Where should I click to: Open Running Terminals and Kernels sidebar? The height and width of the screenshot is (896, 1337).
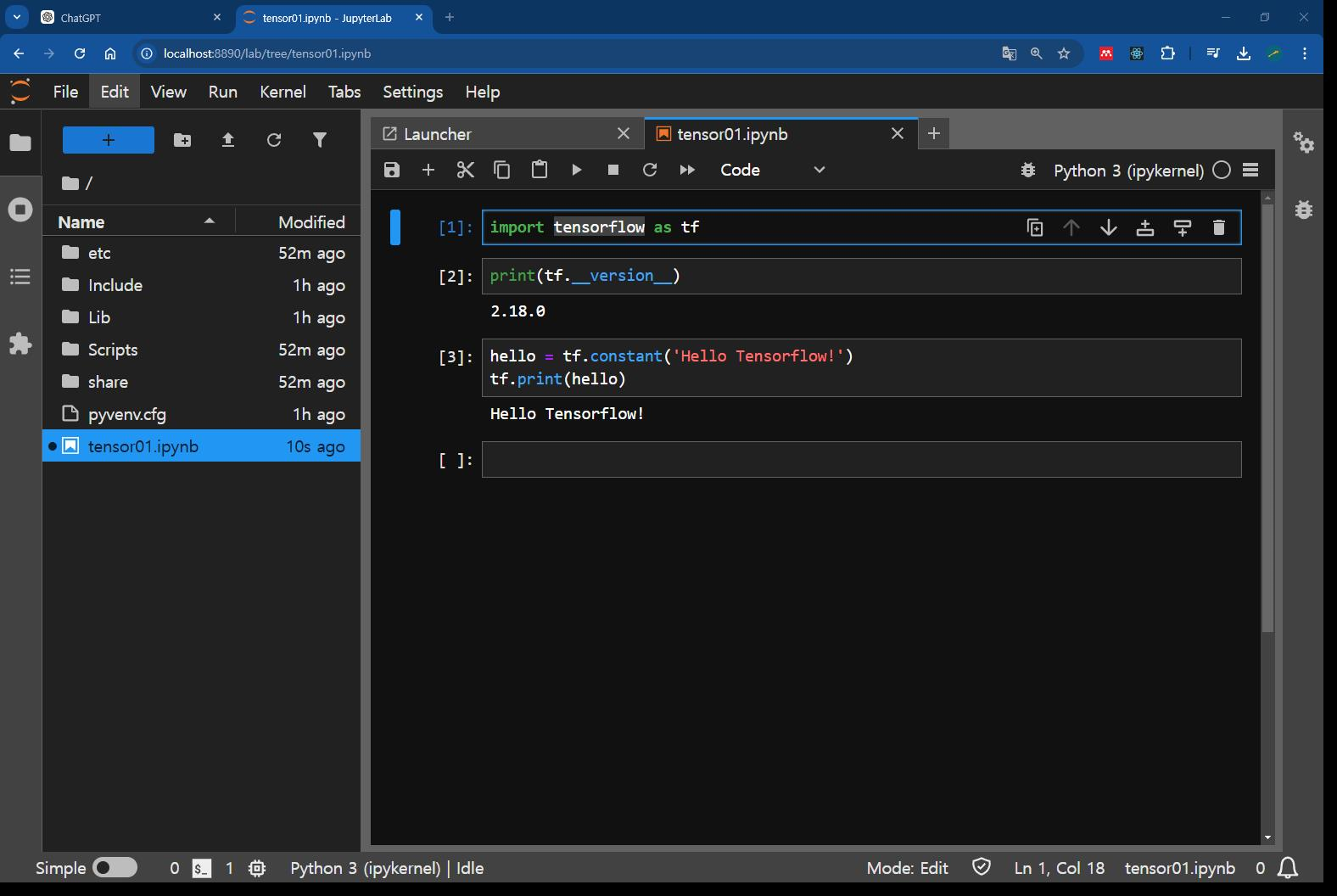coord(20,210)
